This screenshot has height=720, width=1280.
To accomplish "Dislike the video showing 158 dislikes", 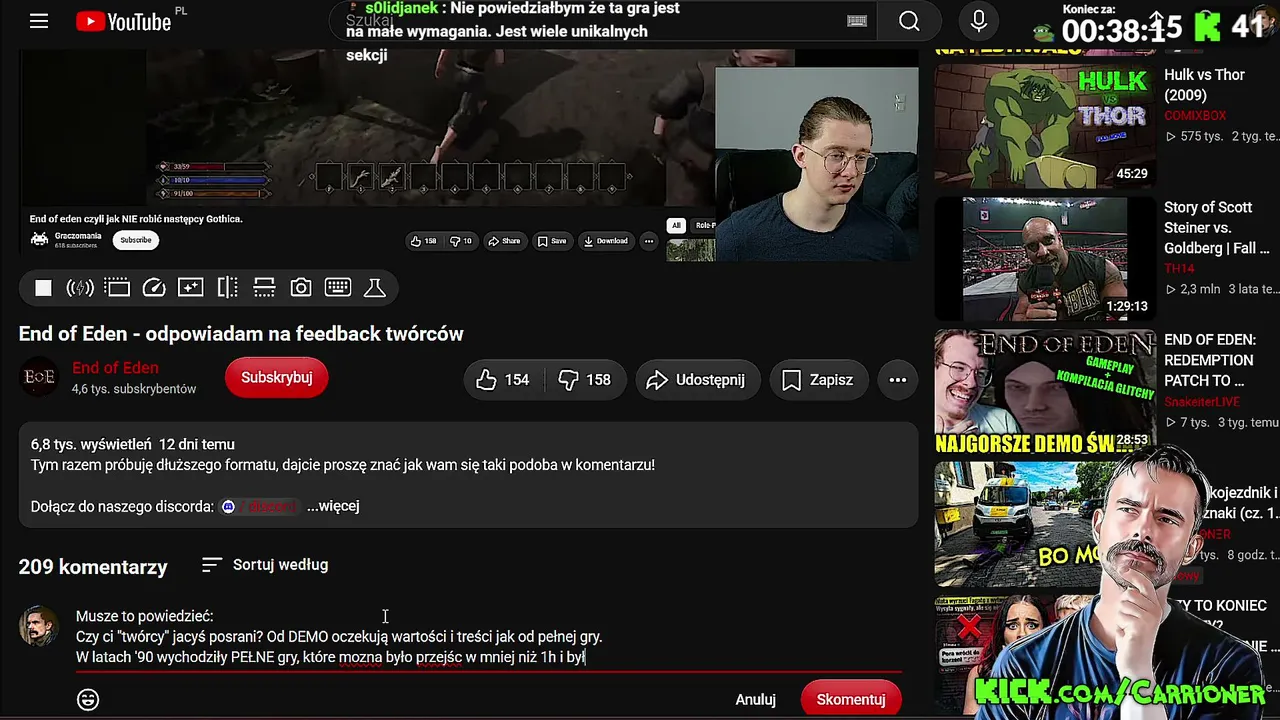I will click(x=584, y=380).
